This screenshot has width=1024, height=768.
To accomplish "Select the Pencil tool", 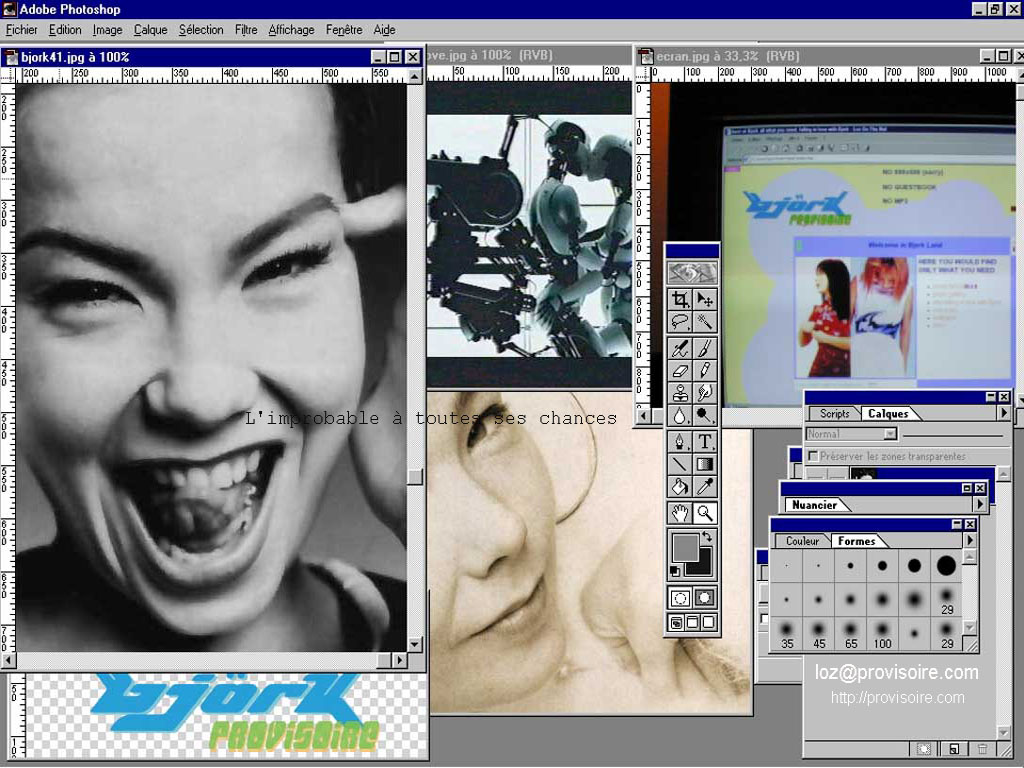I will pos(705,370).
